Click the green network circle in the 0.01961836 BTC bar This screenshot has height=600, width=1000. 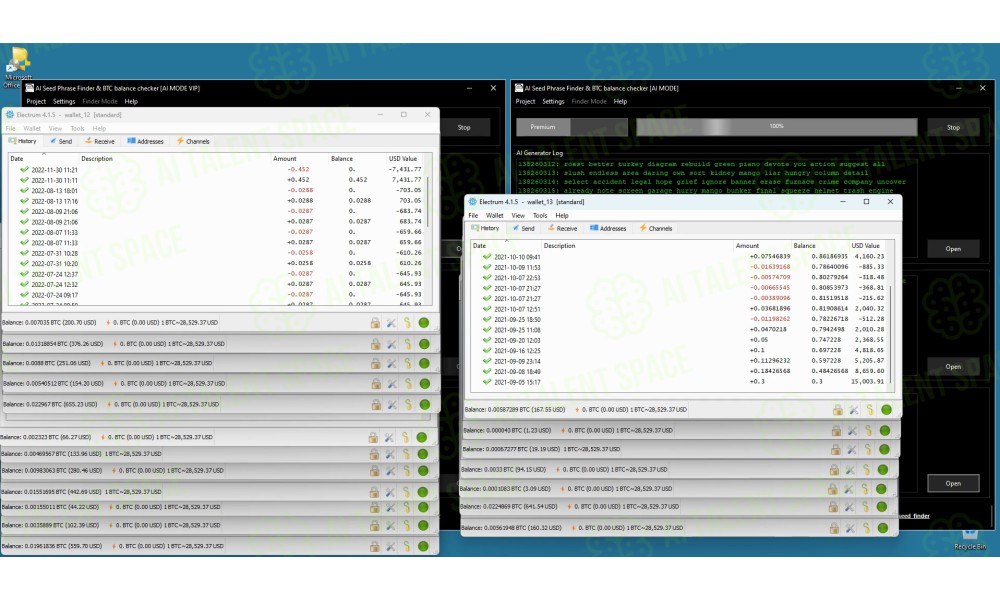[x=422, y=546]
